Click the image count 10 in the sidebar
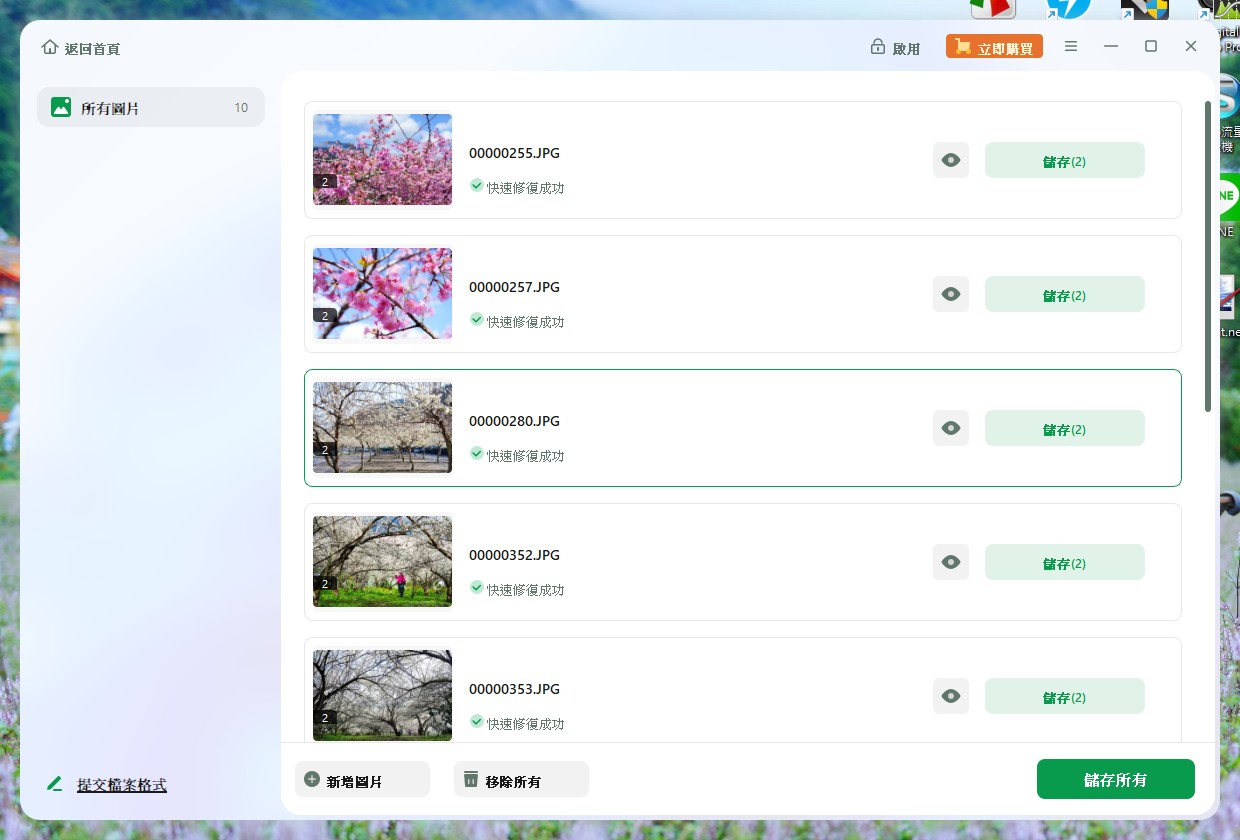This screenshot has height=840, width=1240. [x=241, y=107]
